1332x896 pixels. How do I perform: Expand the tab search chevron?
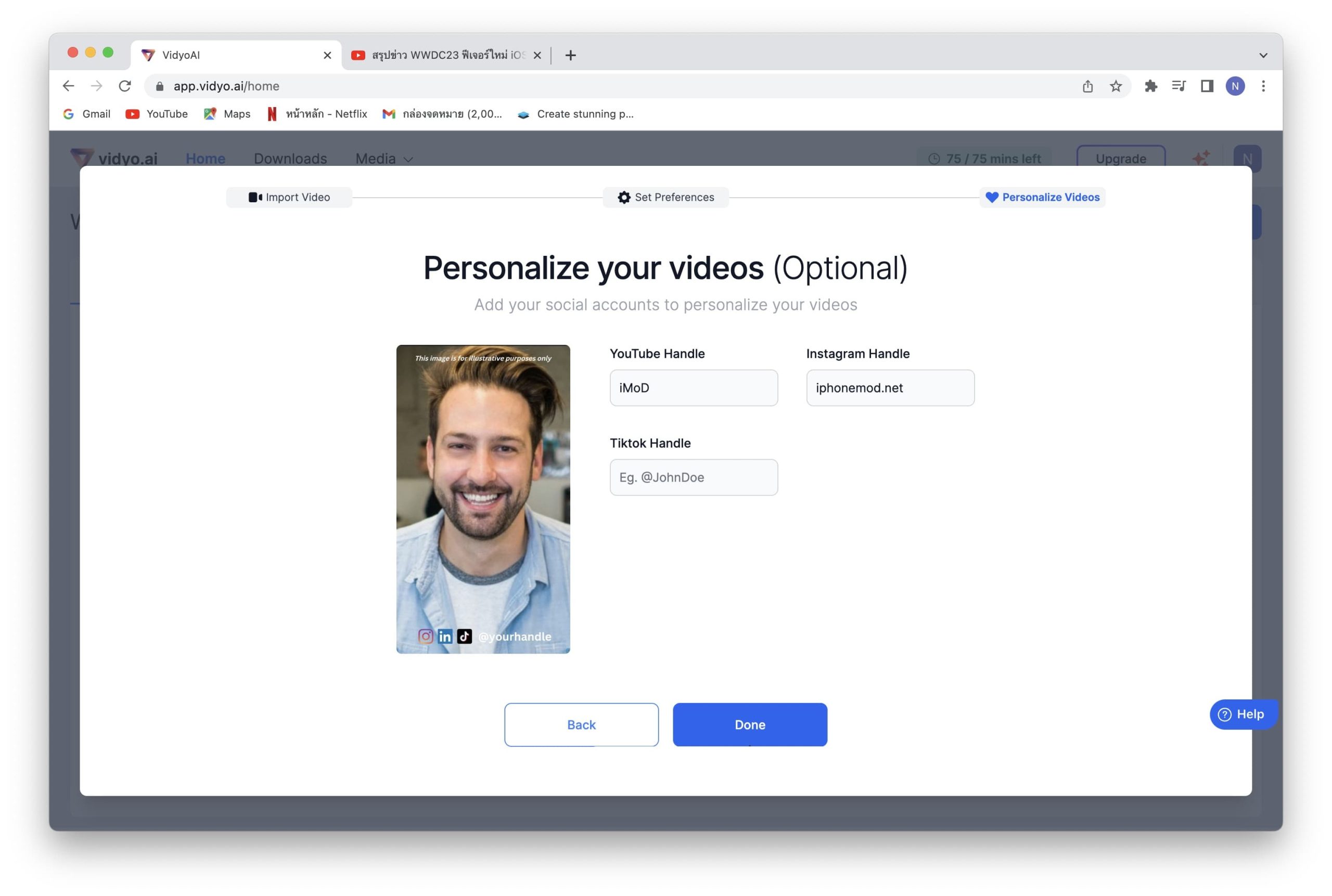point(1263,56)
